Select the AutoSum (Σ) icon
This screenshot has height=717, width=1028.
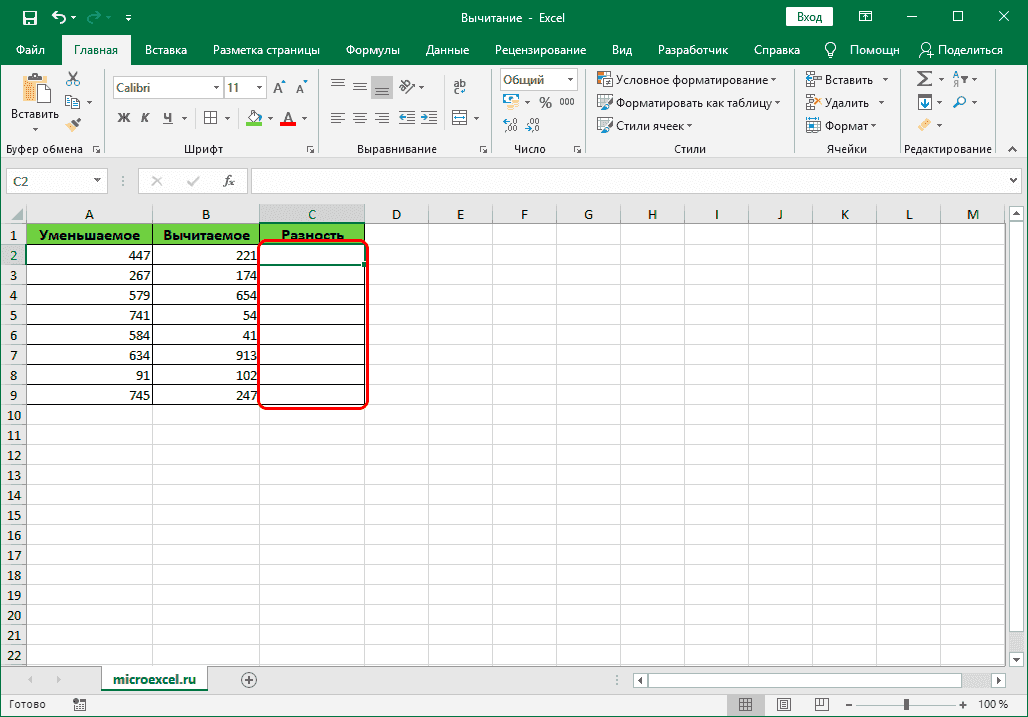pos(924,78)
